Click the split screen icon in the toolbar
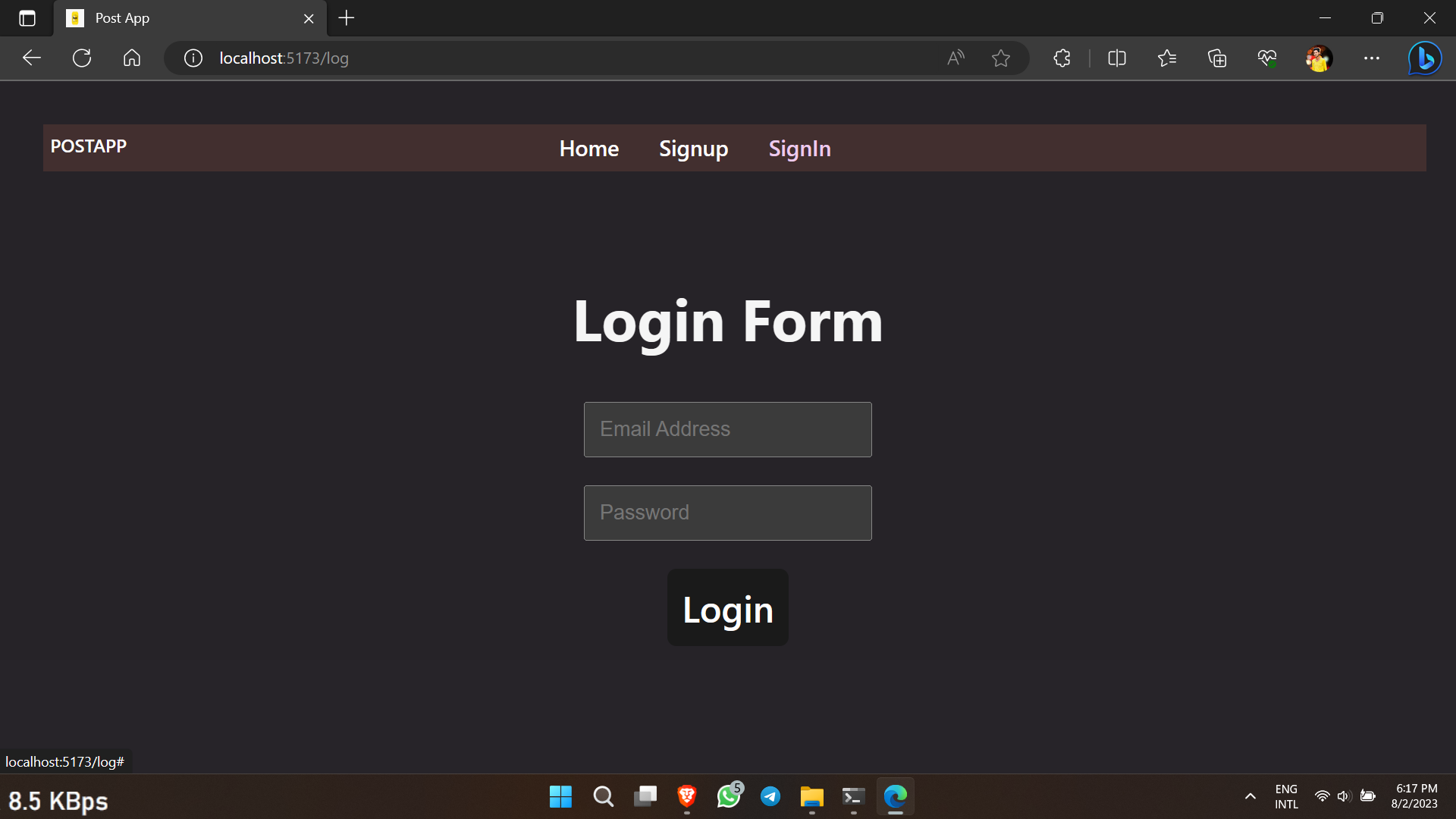The image size is (1456, 819). (x=1116, y=58)
